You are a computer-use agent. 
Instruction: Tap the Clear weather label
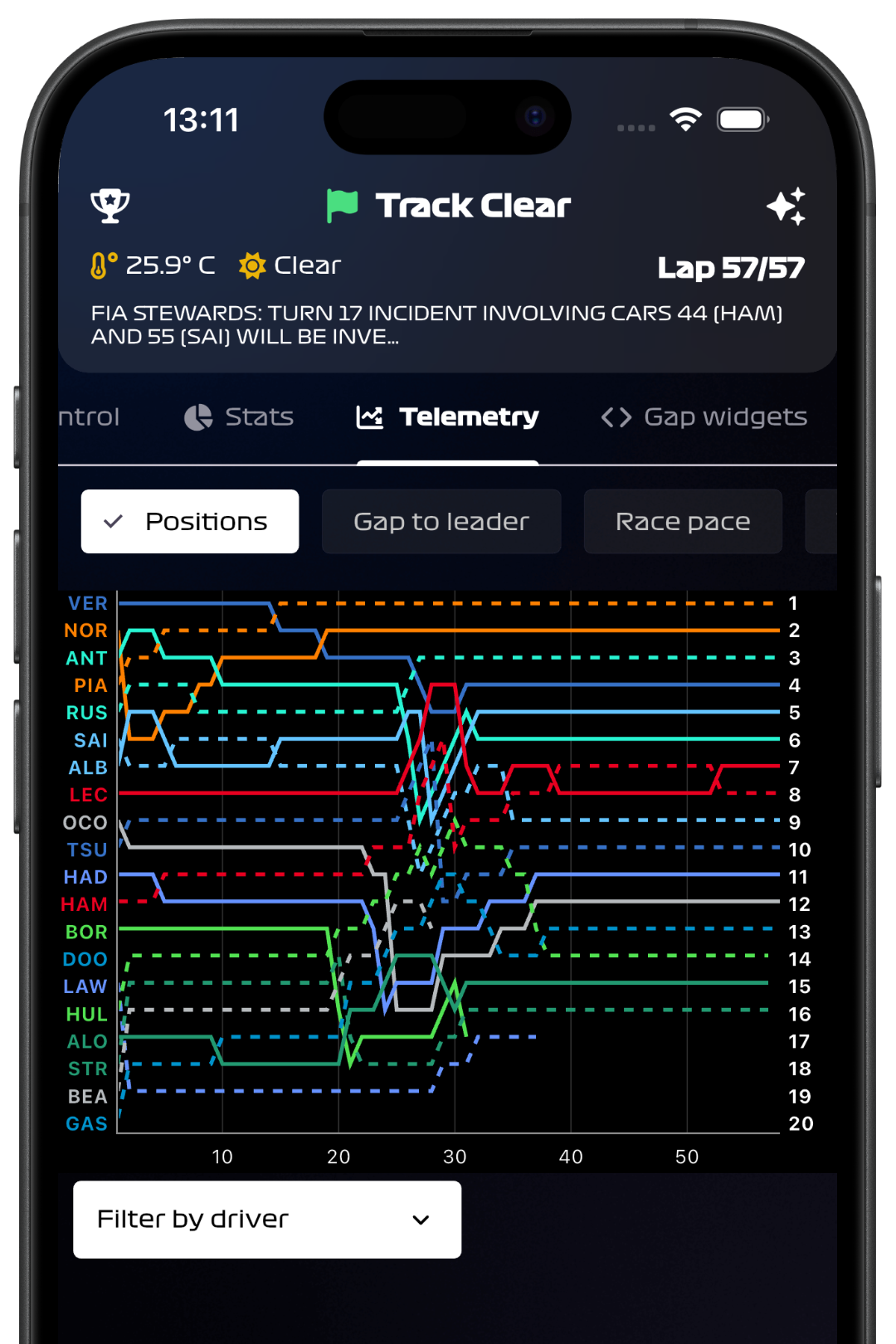coord(307,265)
